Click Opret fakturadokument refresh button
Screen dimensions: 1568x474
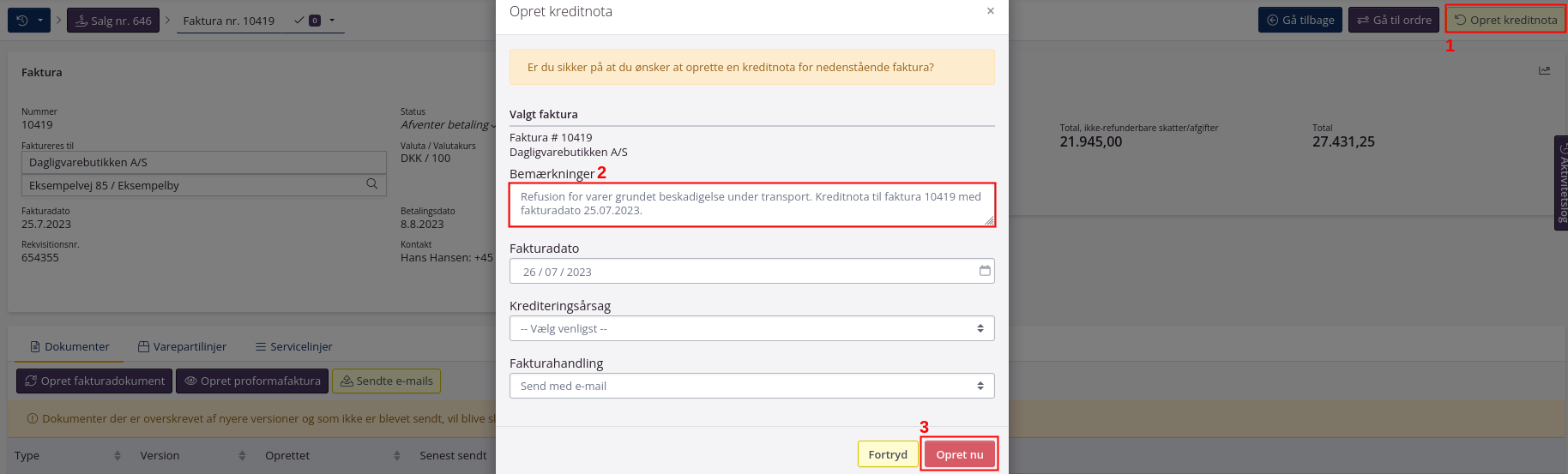[94, 381]
